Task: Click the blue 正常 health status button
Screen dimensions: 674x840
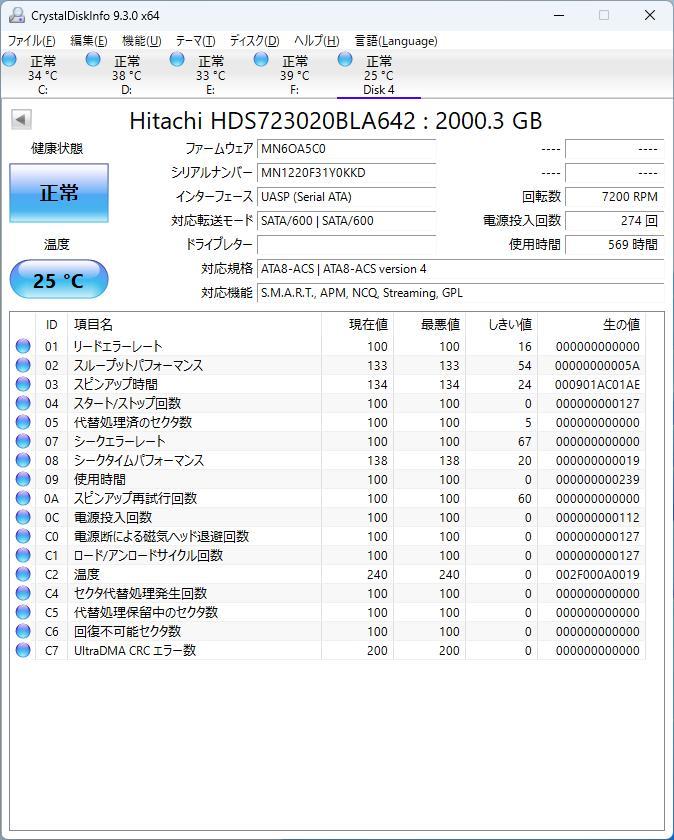Action: click(x=59, y=193)
